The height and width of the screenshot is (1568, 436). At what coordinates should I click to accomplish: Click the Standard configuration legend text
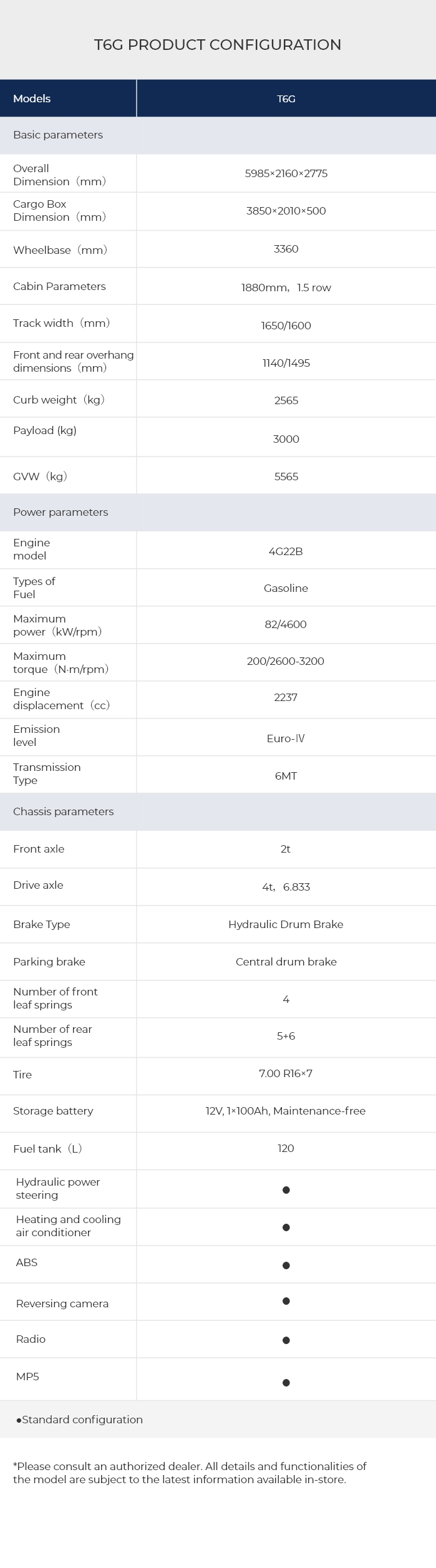81,1420
